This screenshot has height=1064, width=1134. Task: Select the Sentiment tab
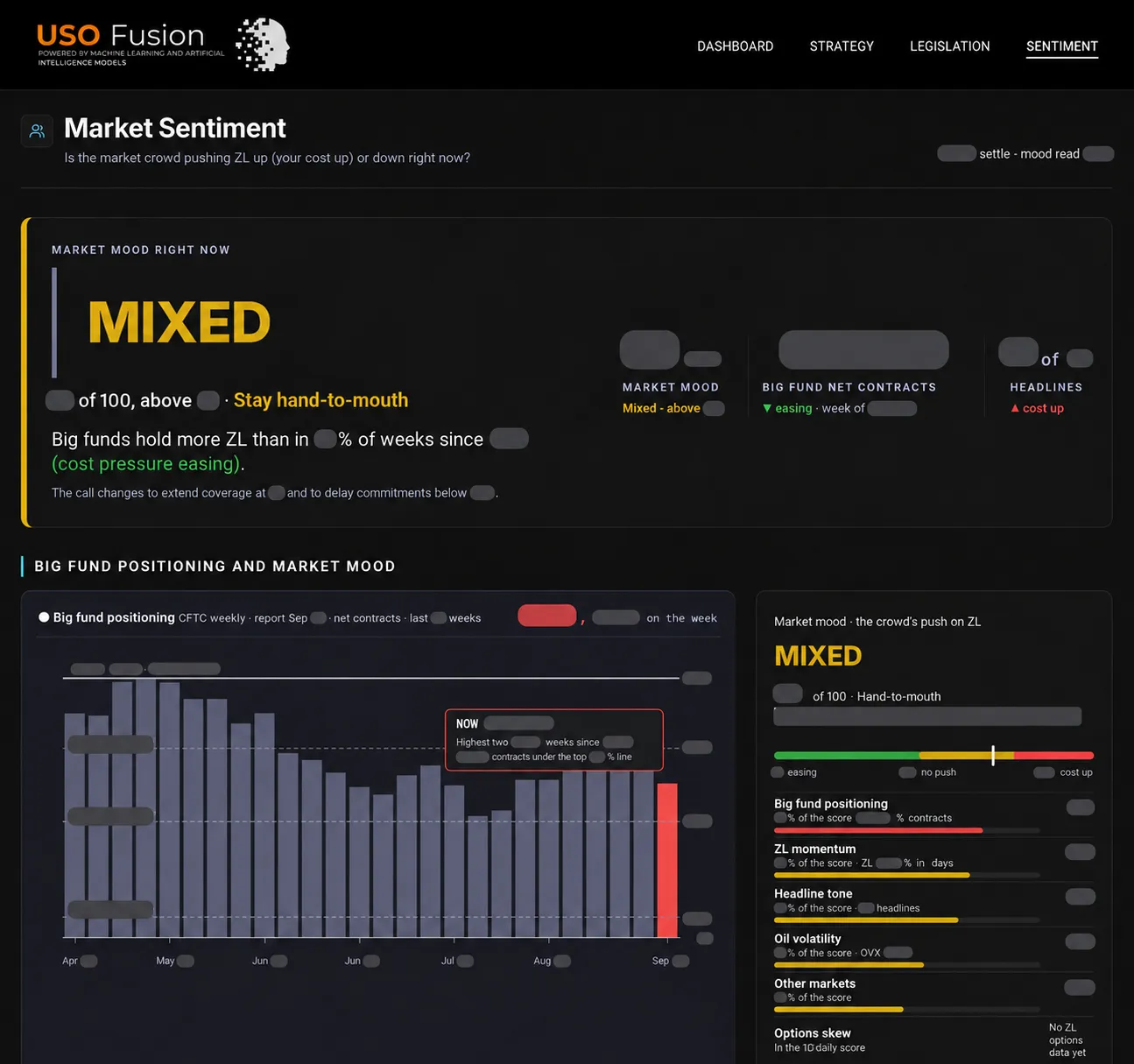pos(1061,46)
